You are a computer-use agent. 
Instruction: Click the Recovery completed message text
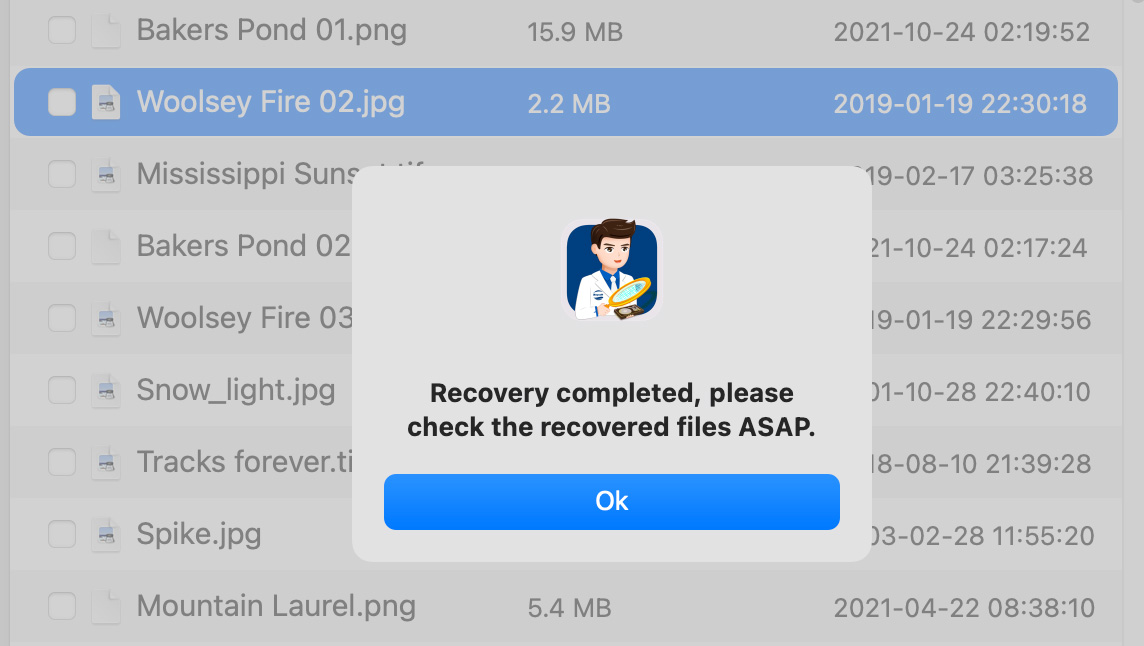[x=611, y=410]
